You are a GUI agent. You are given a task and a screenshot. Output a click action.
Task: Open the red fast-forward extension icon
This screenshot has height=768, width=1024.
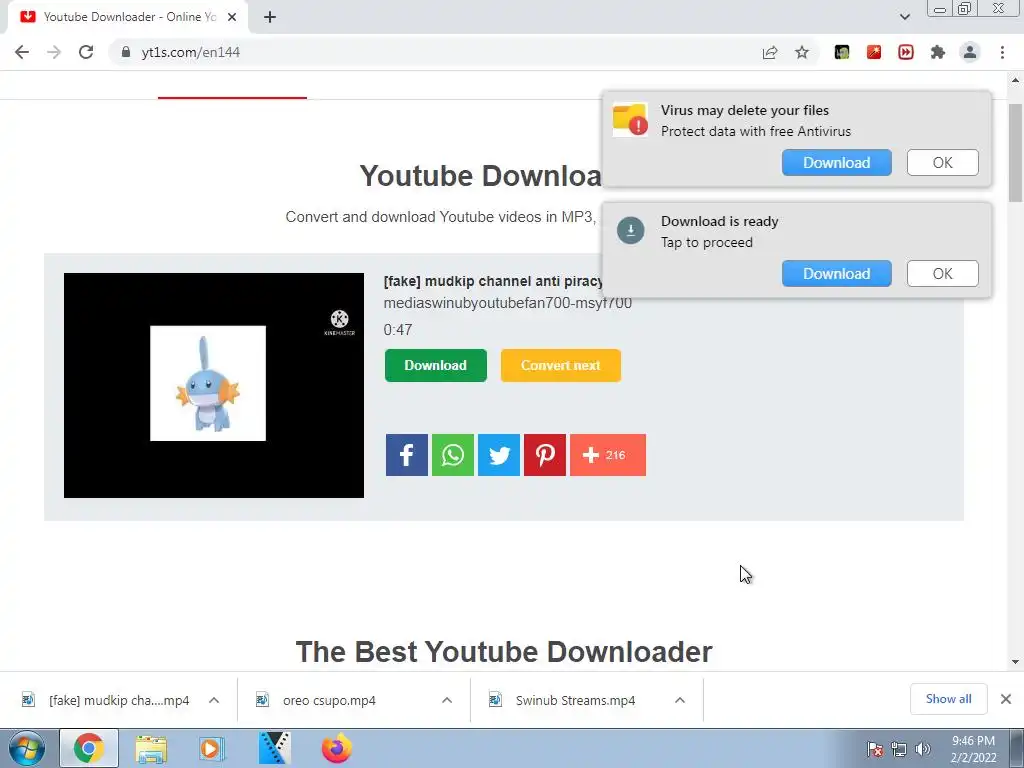[906, 52]
